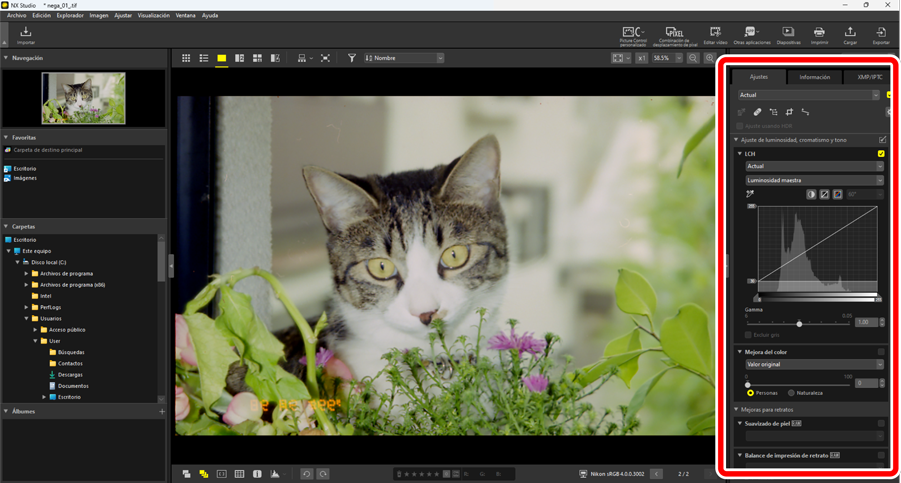Click the Imprimir printer icon
Image resolution: width=901 pixels, height=483 pixels.
[x=819, y=33]
